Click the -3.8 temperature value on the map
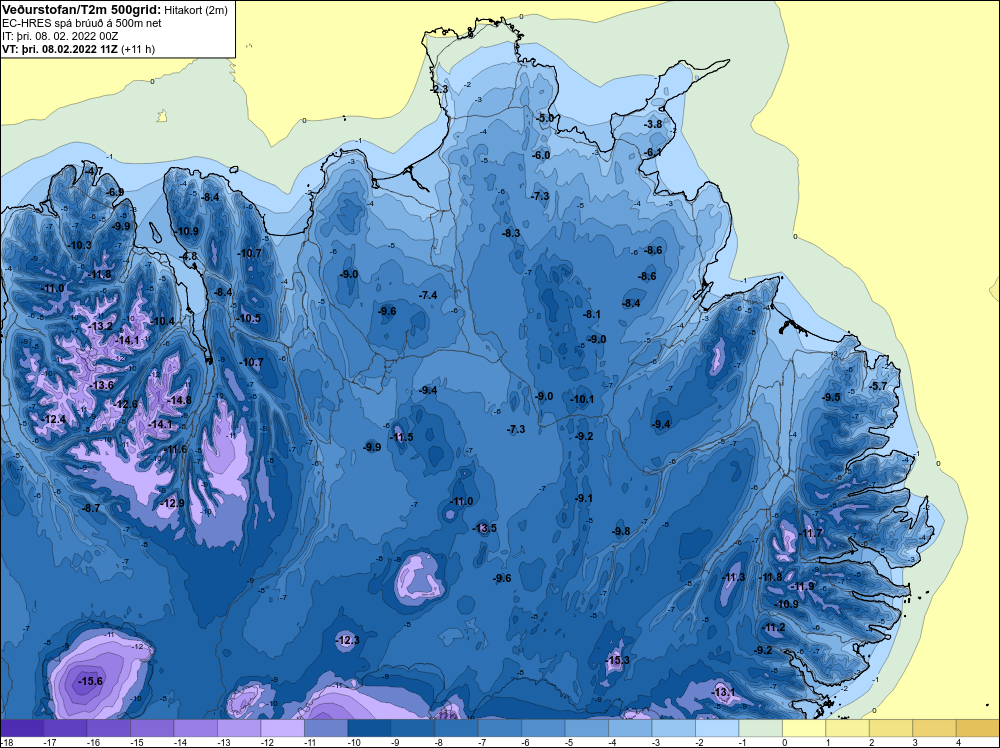1000x748 pixels. (653, 124)
